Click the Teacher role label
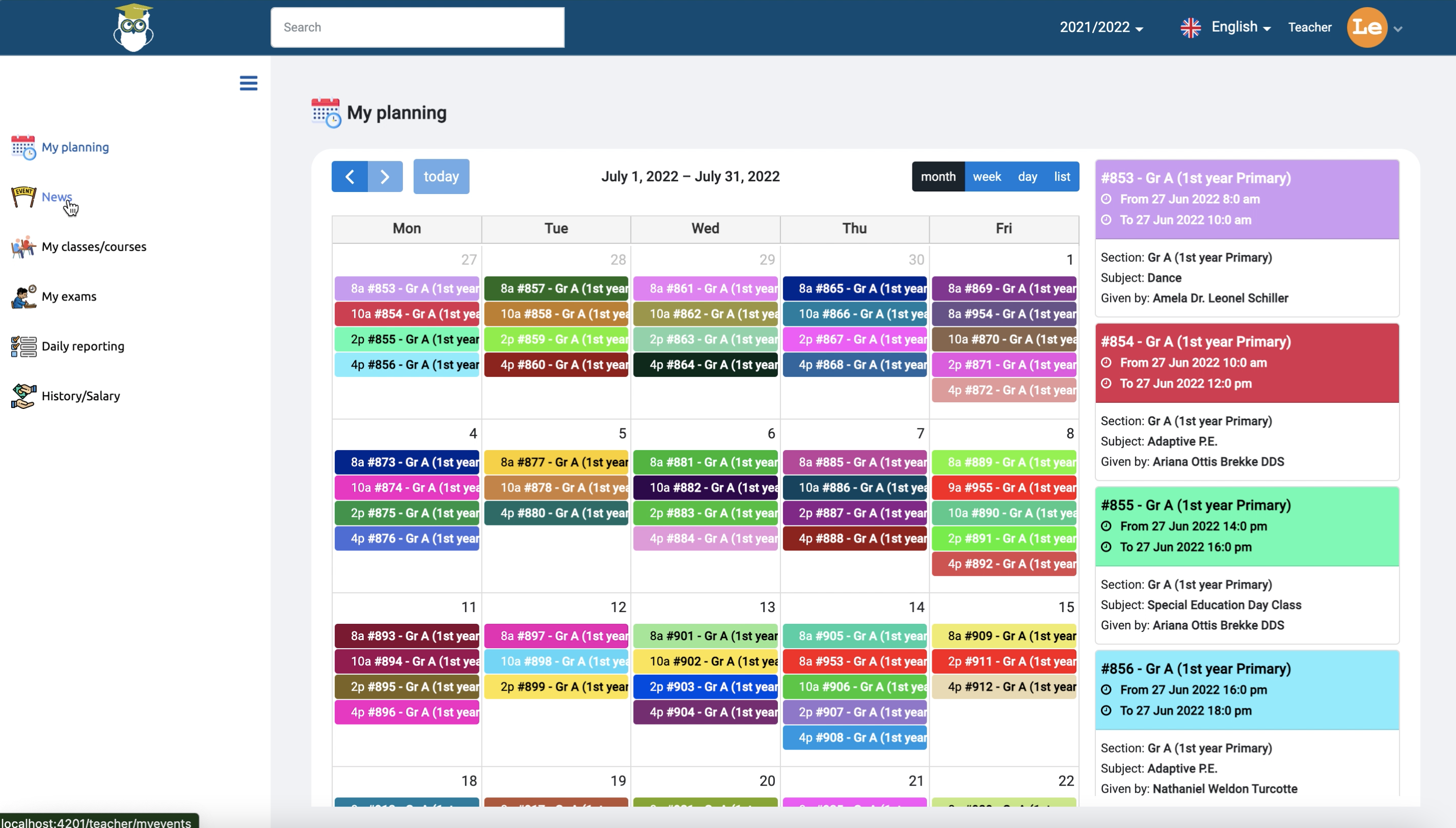Viewport: 1456px width, 828px height. coord(1310,27)
